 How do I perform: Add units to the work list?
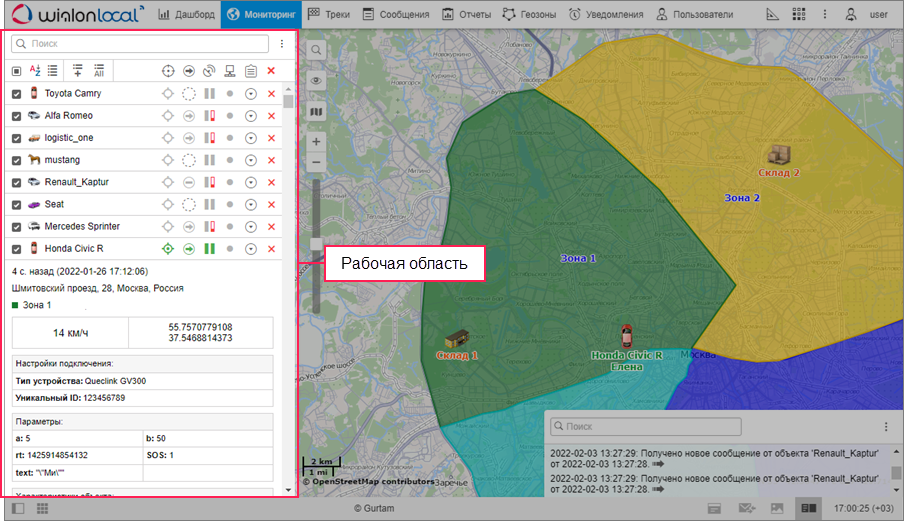pos(77,70)
